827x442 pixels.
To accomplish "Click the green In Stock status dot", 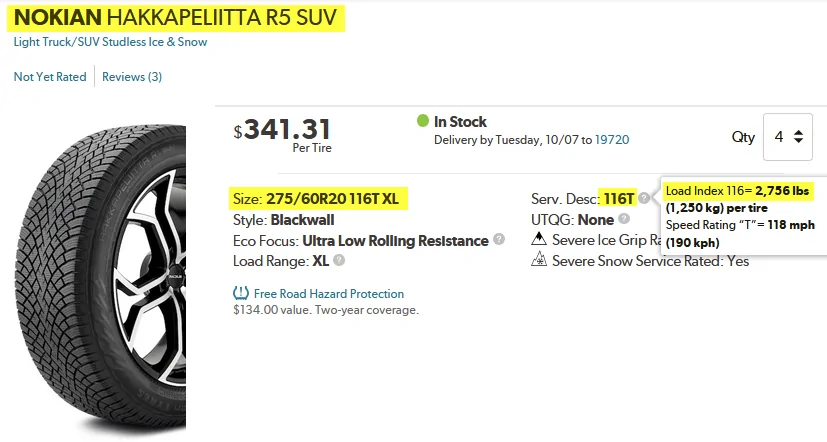I will click(x=423, y=122).
